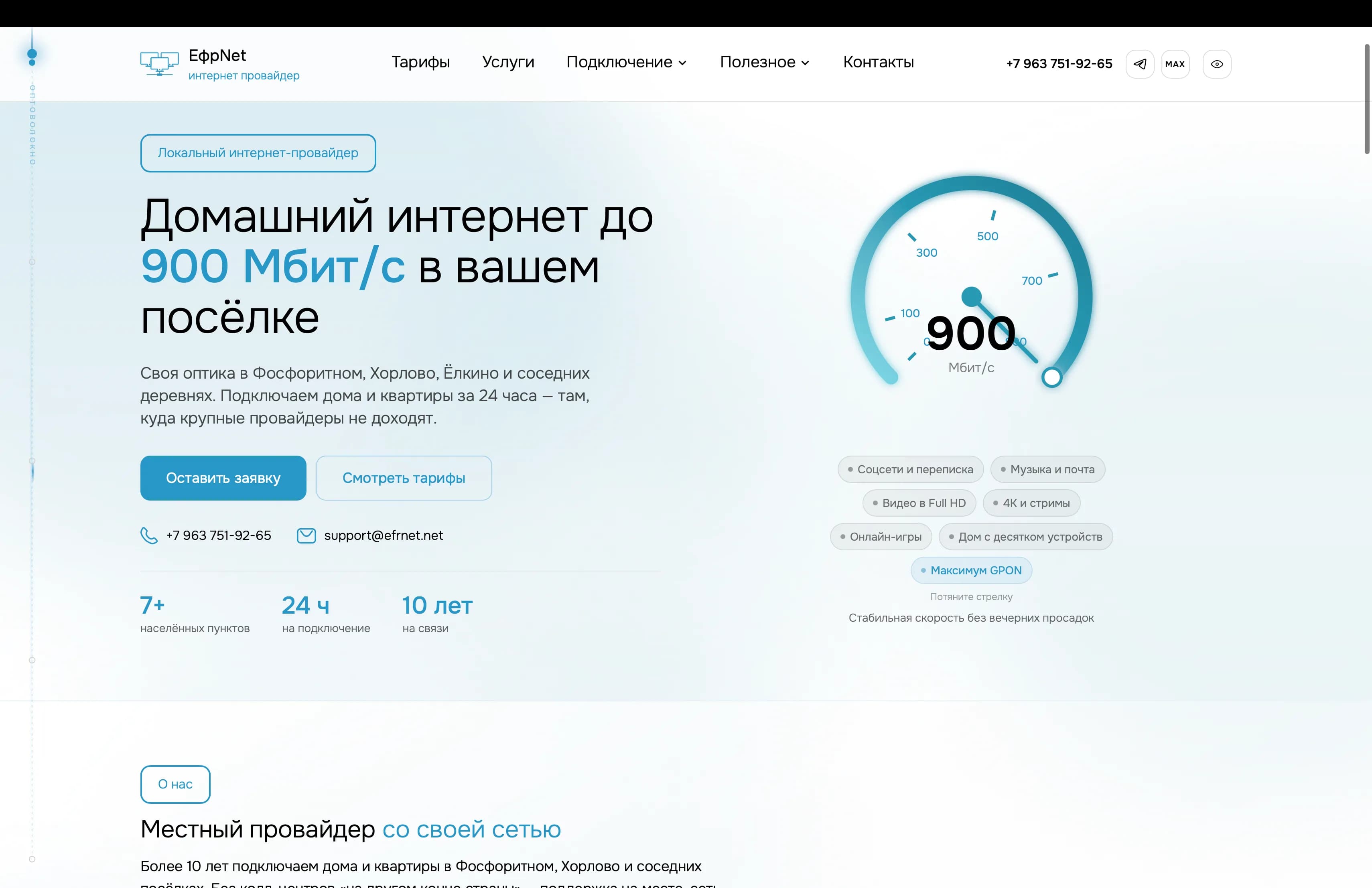Viewport: 1372px width, 888px height.
Task: Expand the Полезное menu chevron
Action: point(805,63)
